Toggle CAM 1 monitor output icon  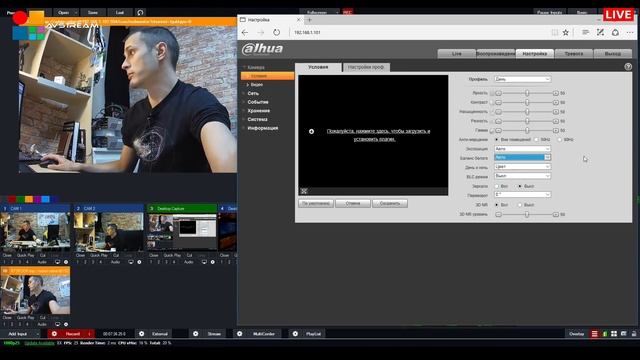coord(58,262)
